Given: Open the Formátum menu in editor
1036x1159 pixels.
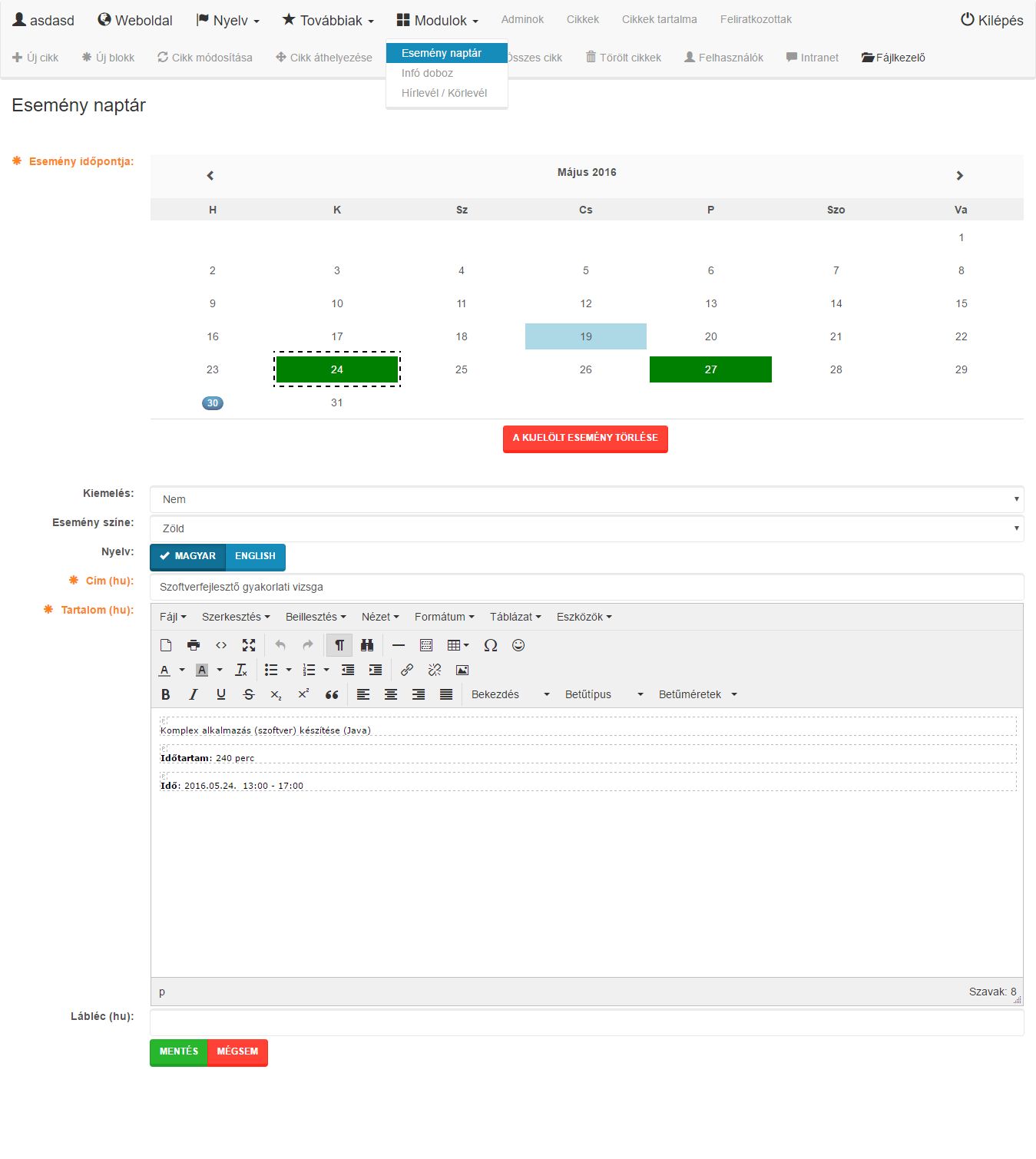Looking at the screenshot, I should click(x=444, y=617).
